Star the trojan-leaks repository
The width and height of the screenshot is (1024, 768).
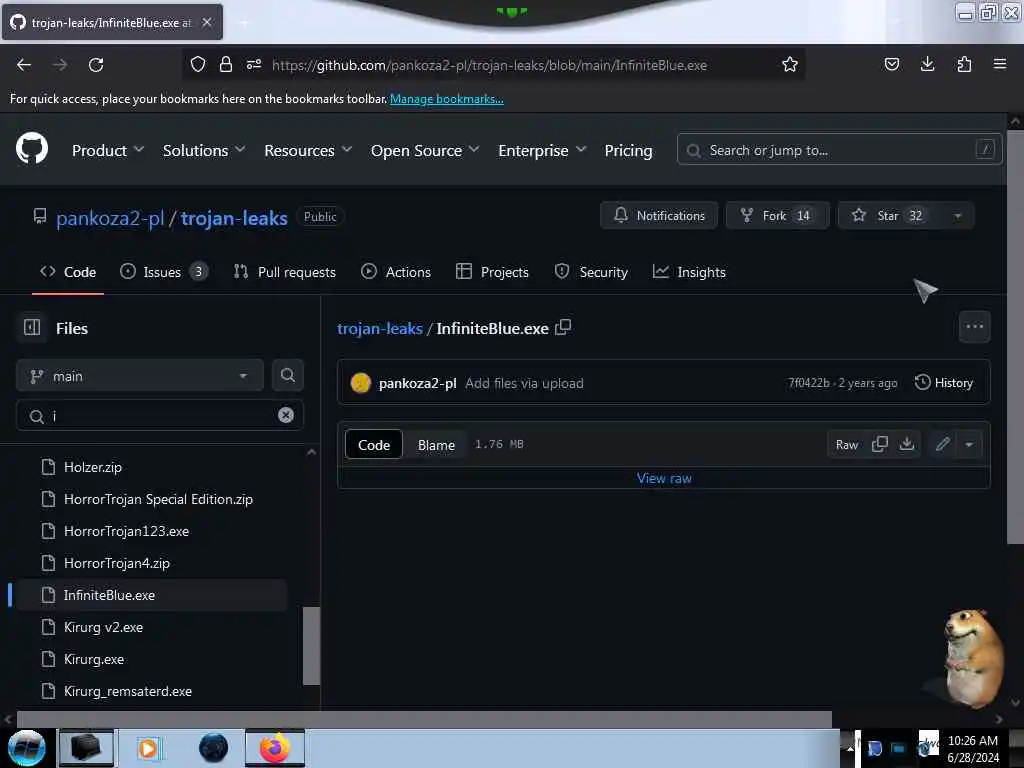tap(889, 216)
